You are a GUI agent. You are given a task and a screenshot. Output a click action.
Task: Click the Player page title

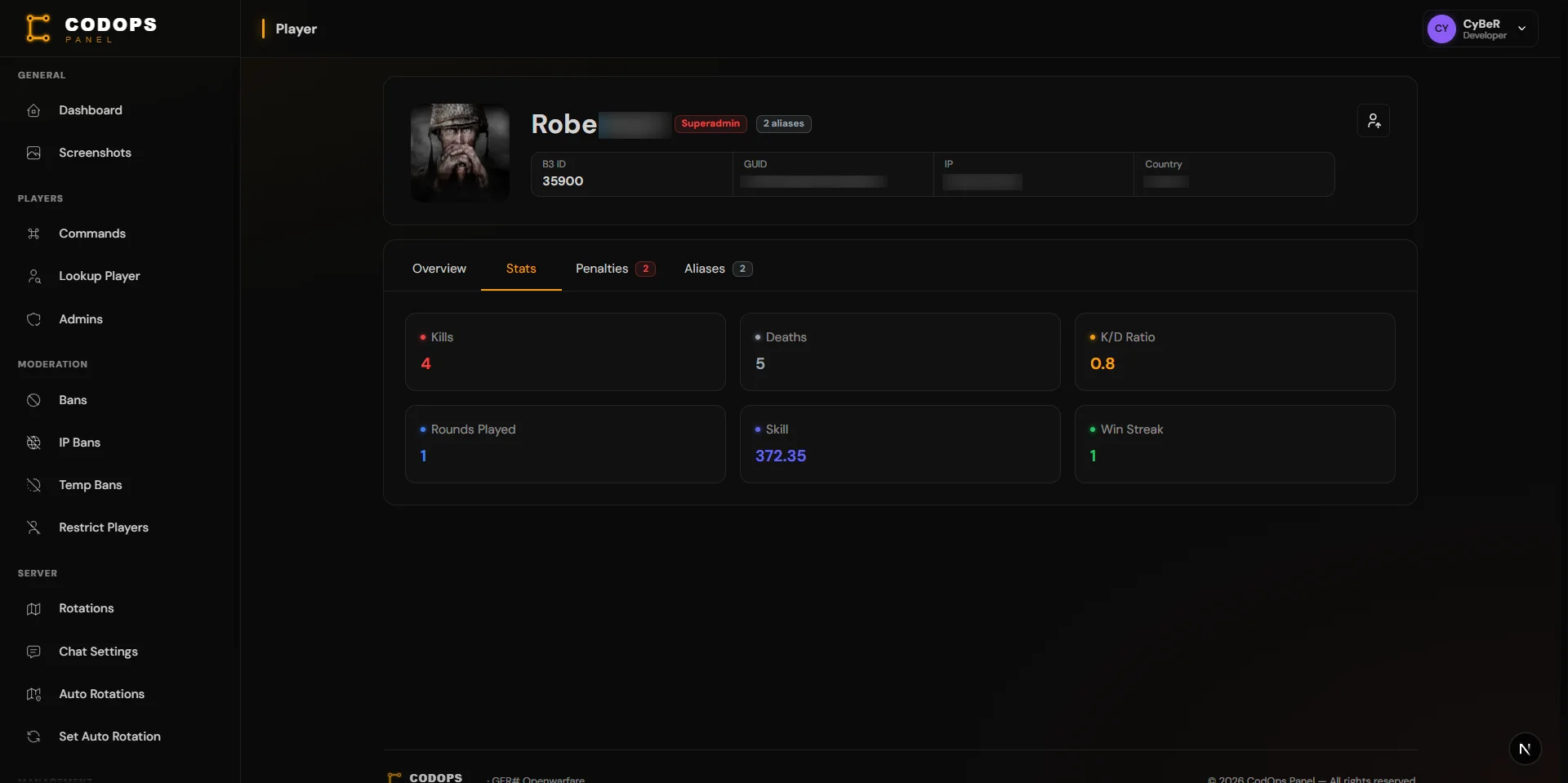pos(296,29)
